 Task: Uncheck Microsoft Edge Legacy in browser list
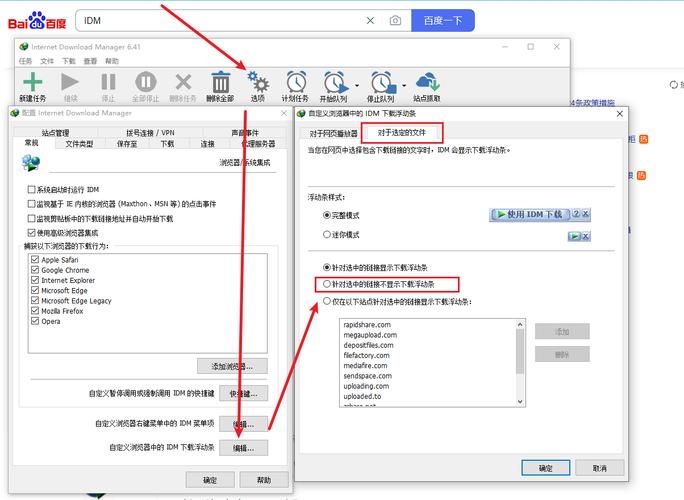pos(35,301)
